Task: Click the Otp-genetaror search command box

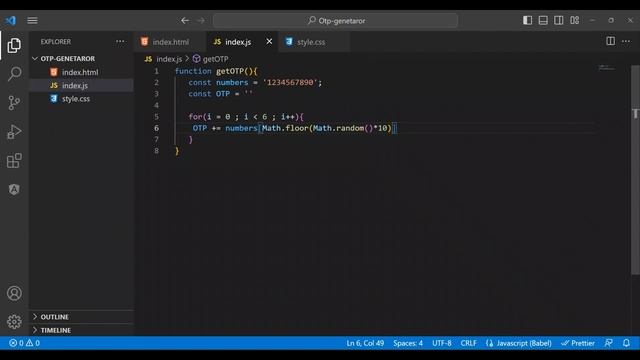Action: tap(335, 20)
